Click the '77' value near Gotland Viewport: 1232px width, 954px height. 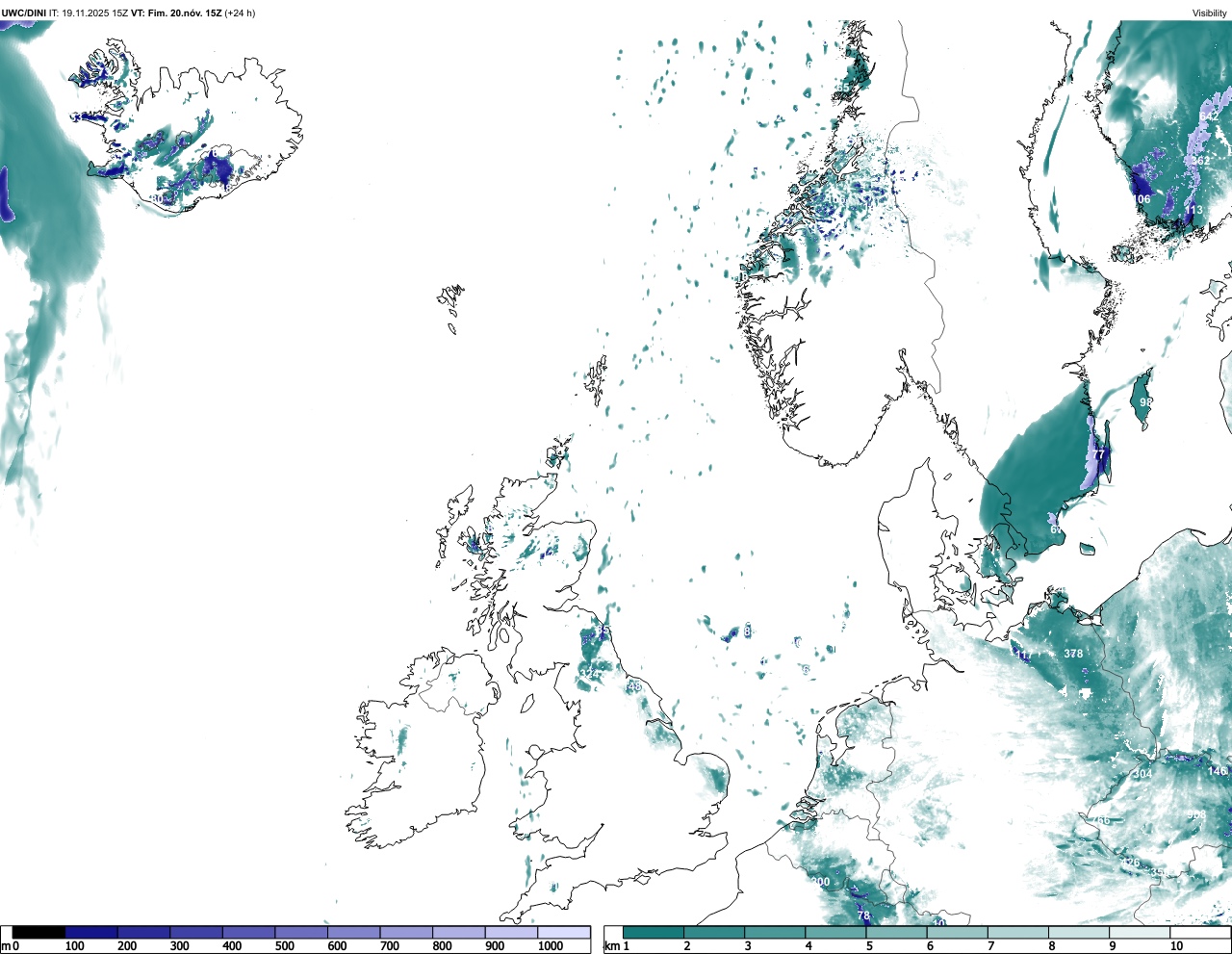click(1098, 454)
